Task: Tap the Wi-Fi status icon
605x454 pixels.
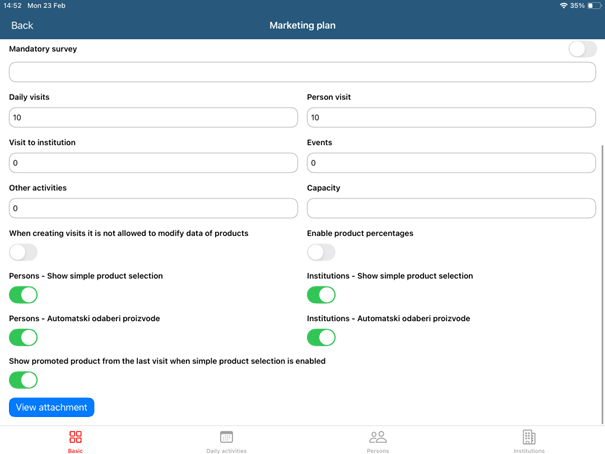Action: click(563, 6)
